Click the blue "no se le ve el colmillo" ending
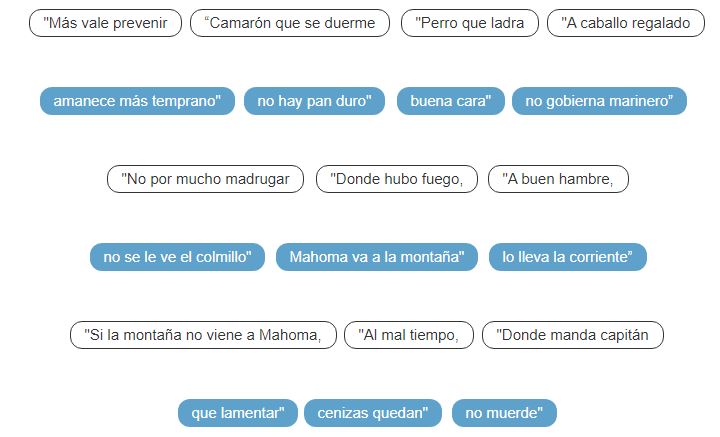Image resolution: width=720 pixels, height=437 pixels. point(178,257)
